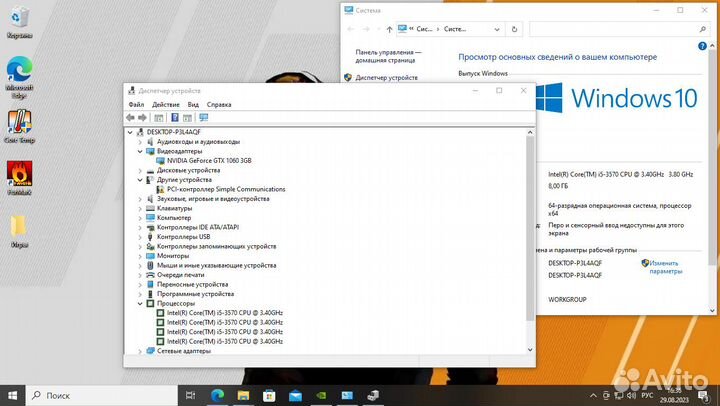Click the taskbar Поиск search box
This screenshot has height=406, width=720.
coord(102,395)
